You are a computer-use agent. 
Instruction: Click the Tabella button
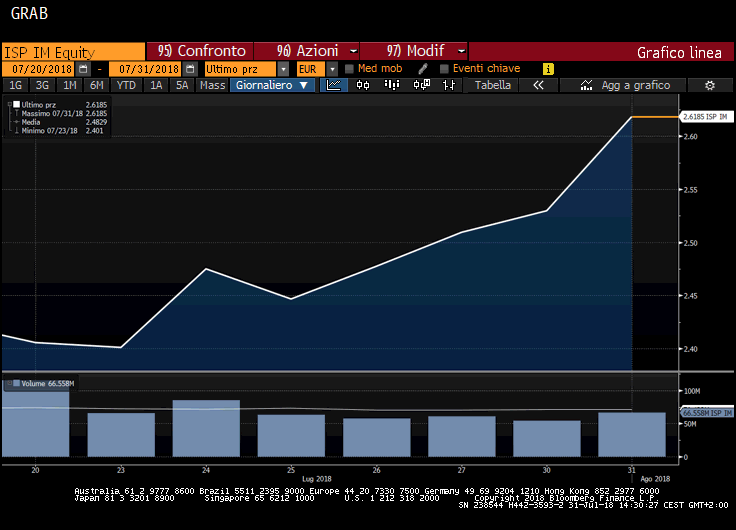tap(492, 86)
